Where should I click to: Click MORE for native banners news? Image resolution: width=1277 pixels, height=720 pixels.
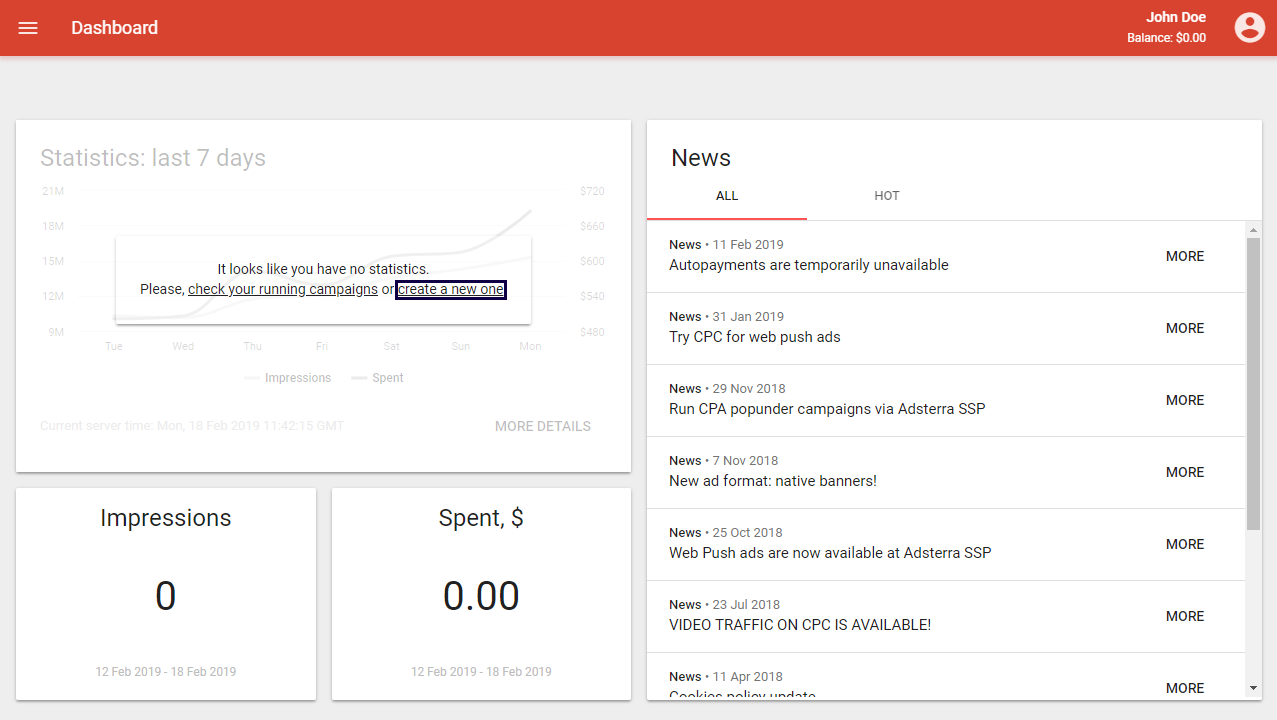(x=1184, y=473)
